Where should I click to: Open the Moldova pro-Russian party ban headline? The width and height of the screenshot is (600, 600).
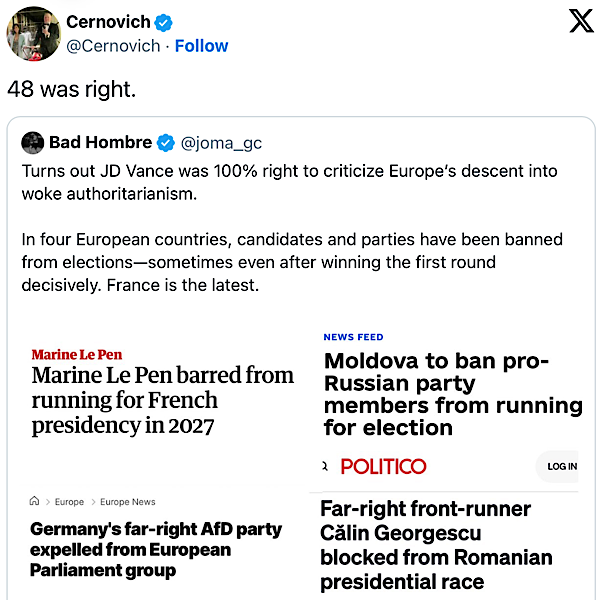click(452, 394)
